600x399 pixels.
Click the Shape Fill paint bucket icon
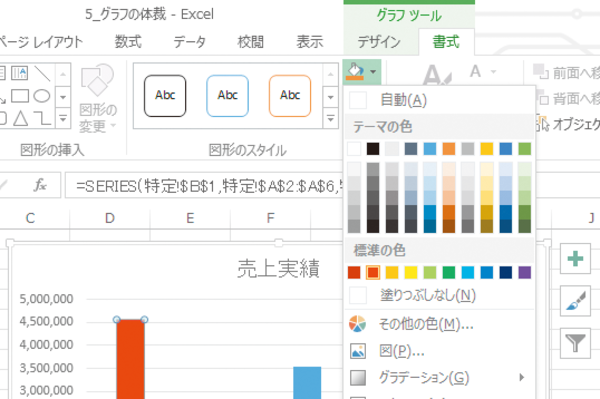tap(355, 72)
